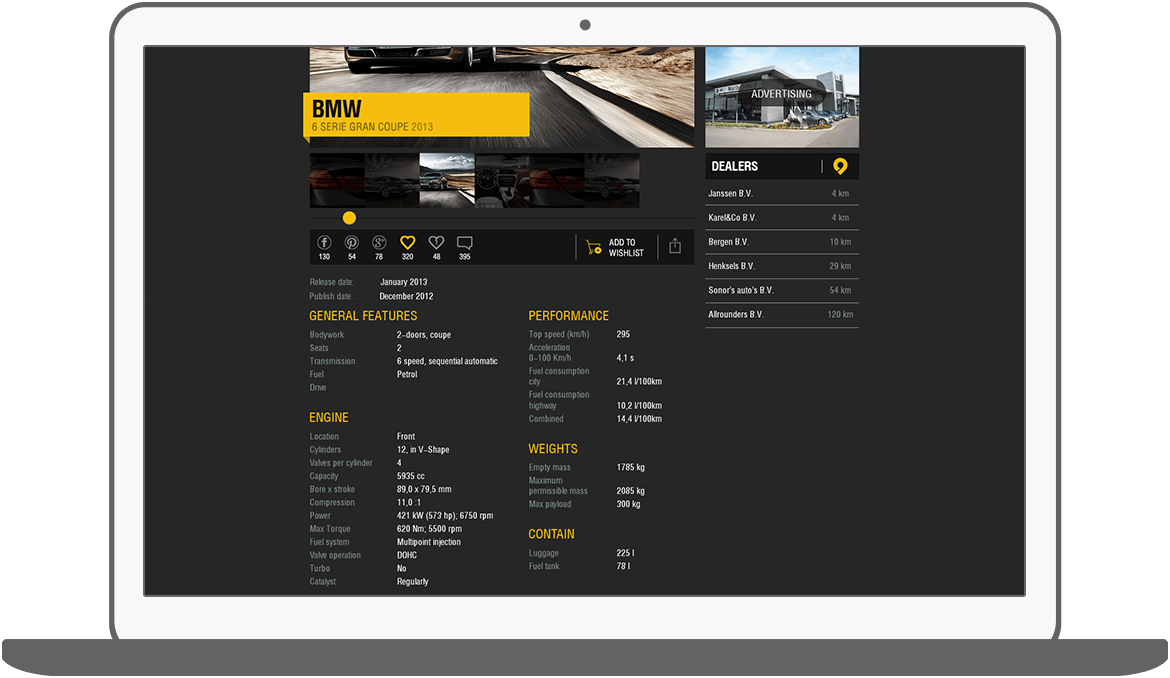Viewport: 1170px width, 678px height.
Task: Click the Engine section heading
Action: coord(329,418)
